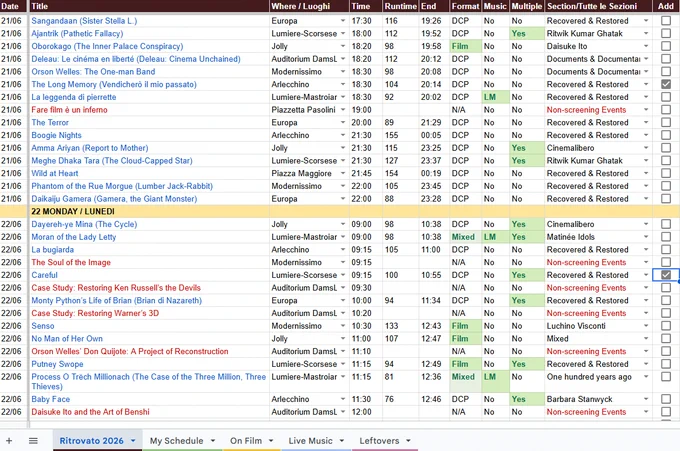This screenshot has width=680, height=451.
Task: Tick the Add checkbox for Ajantrik row
Action: coord(666,33)
